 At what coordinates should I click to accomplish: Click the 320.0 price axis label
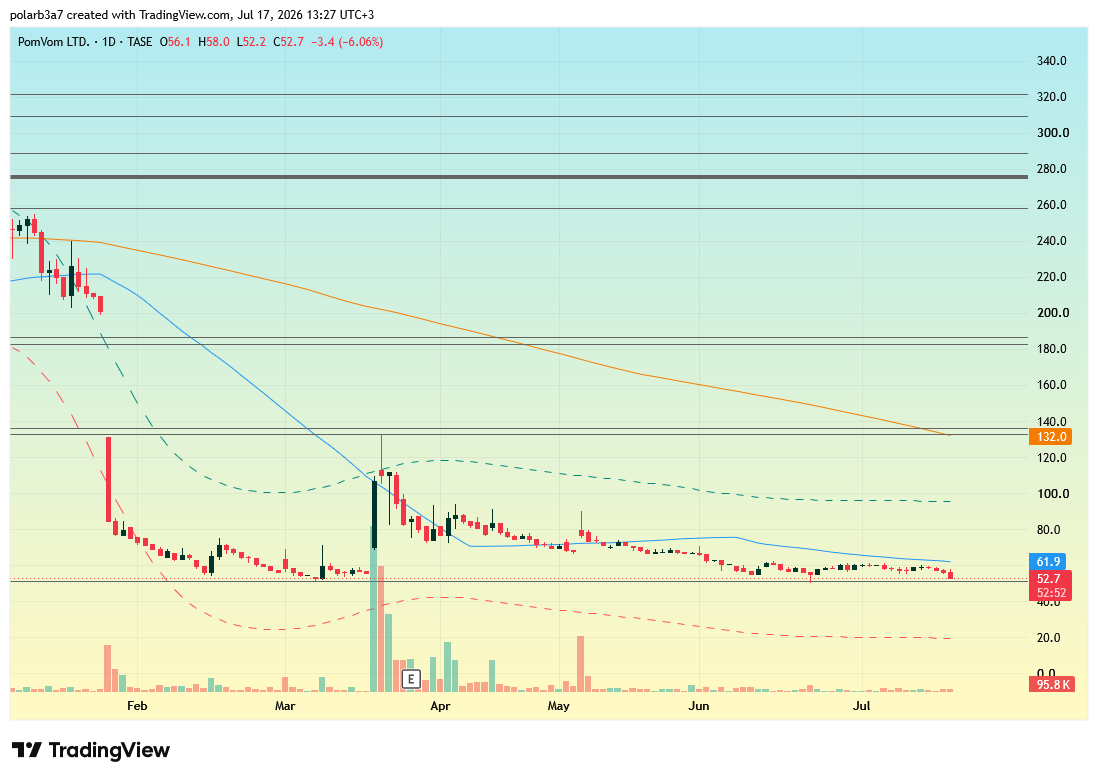pyautogui.click(x=1052, y=97)
